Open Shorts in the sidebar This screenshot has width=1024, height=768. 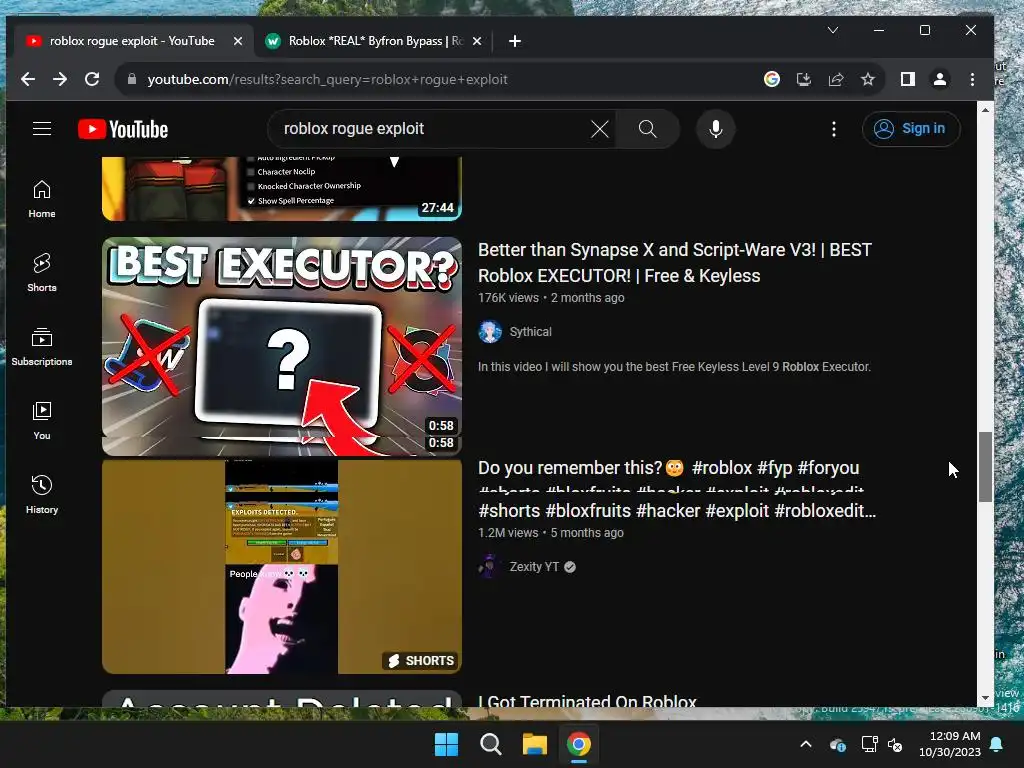[42, 273]
